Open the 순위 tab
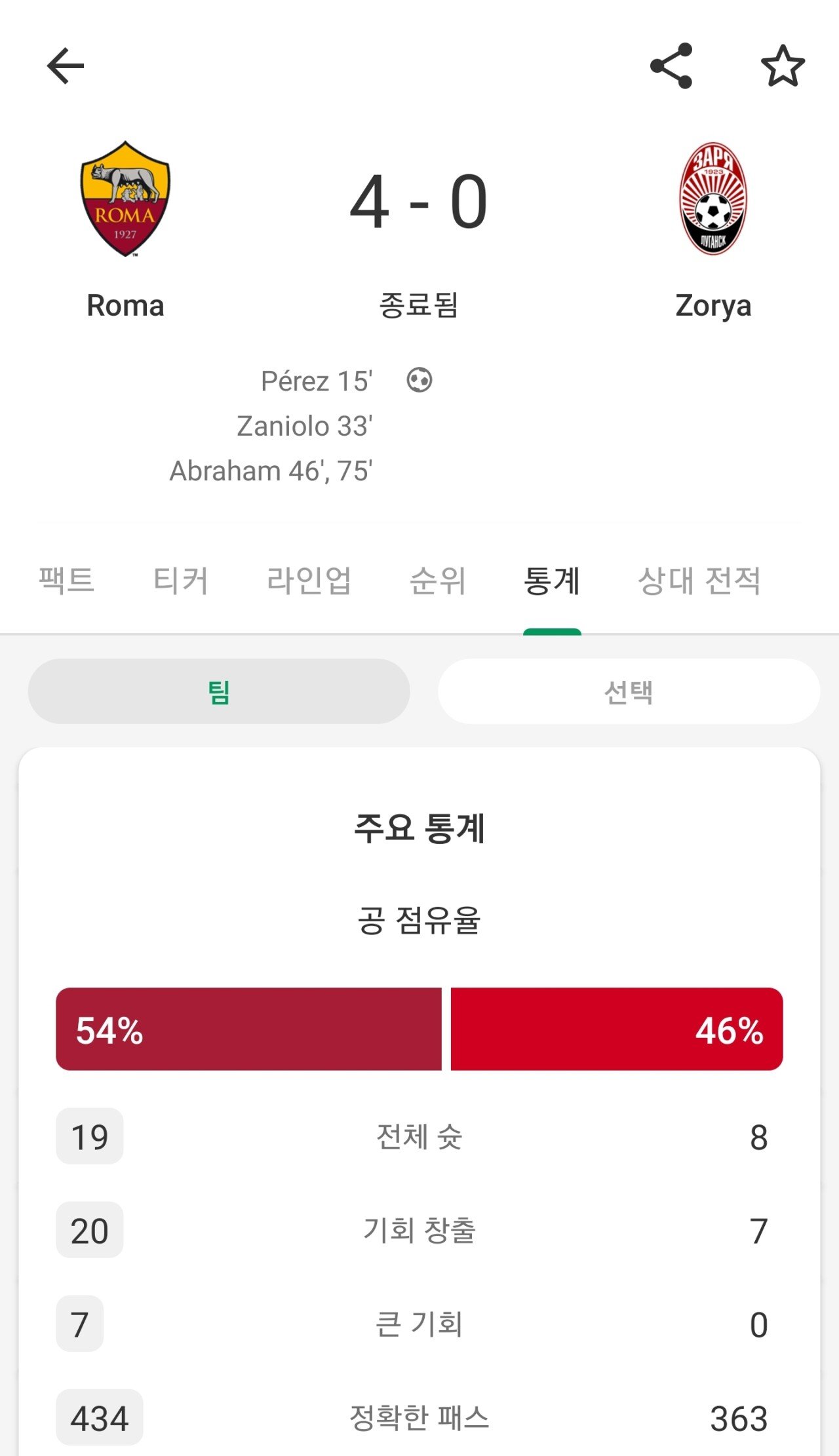Image resolution: width=839 pixels, height=1456 pixels. [x=437, y=580]
